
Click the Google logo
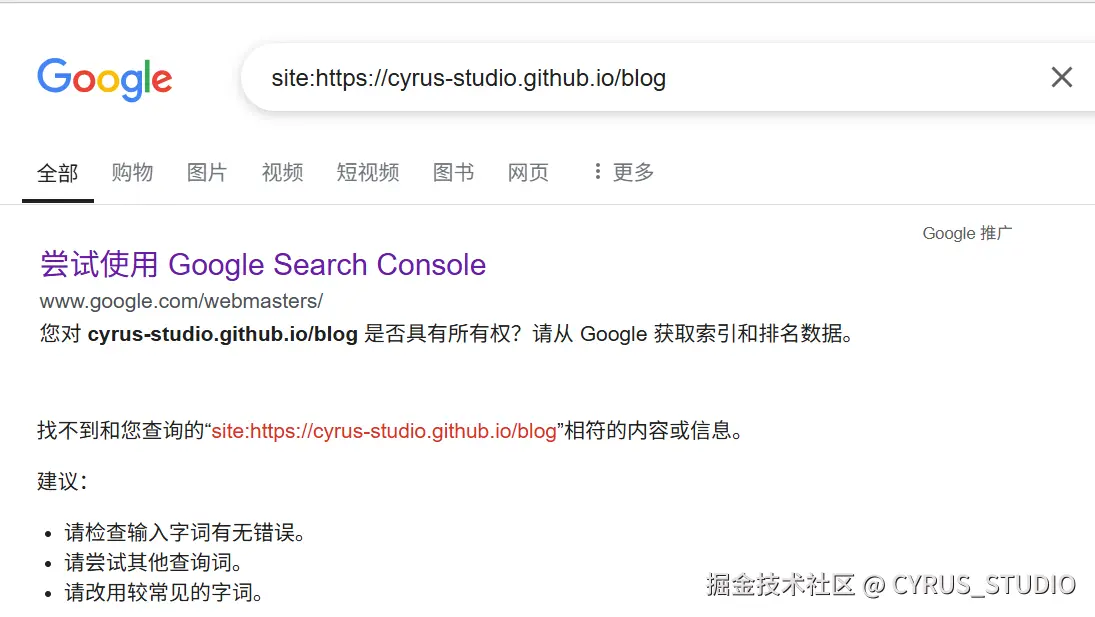[x=105, y=79]
